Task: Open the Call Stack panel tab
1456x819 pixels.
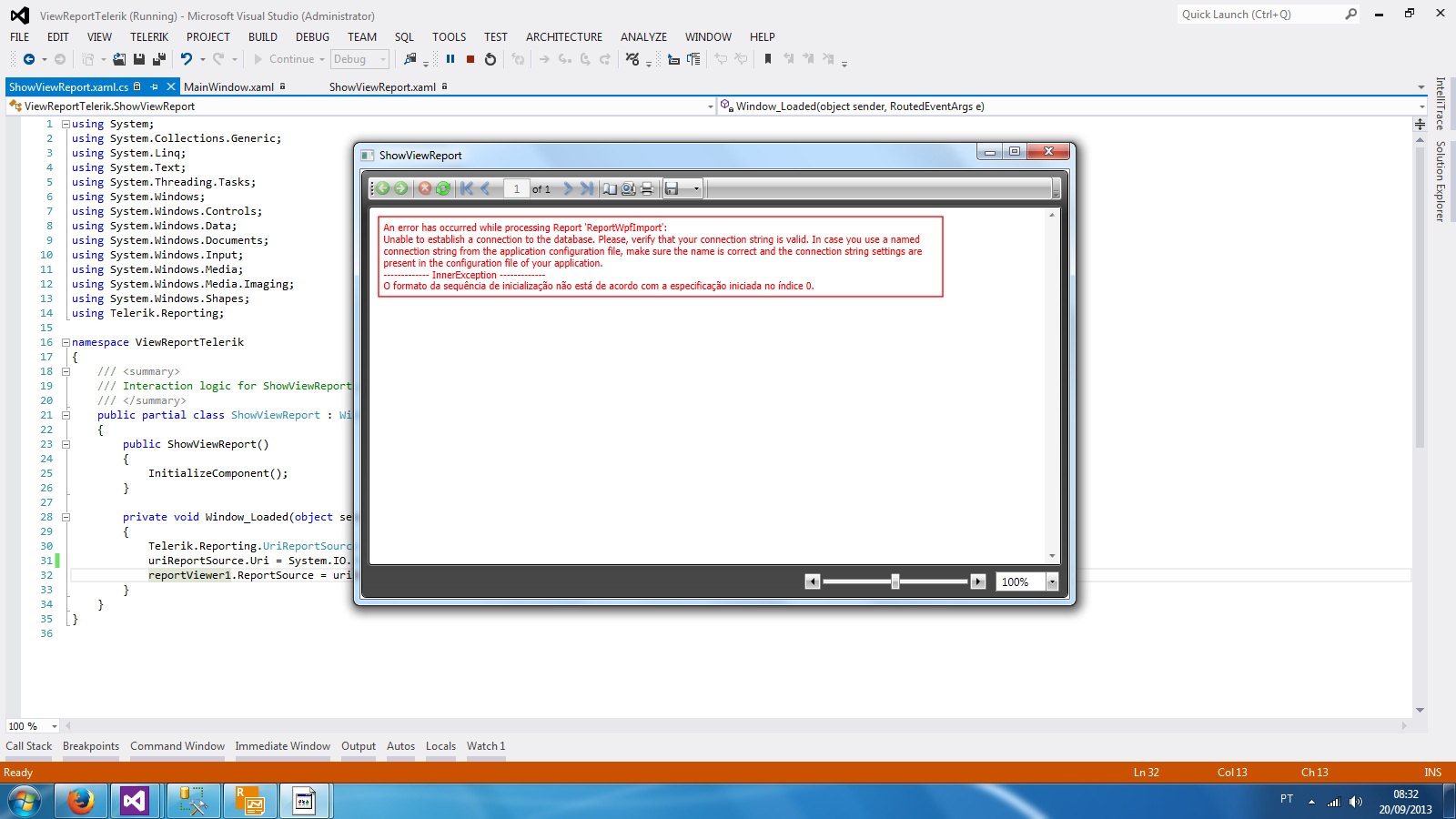Action: point(29,746)
